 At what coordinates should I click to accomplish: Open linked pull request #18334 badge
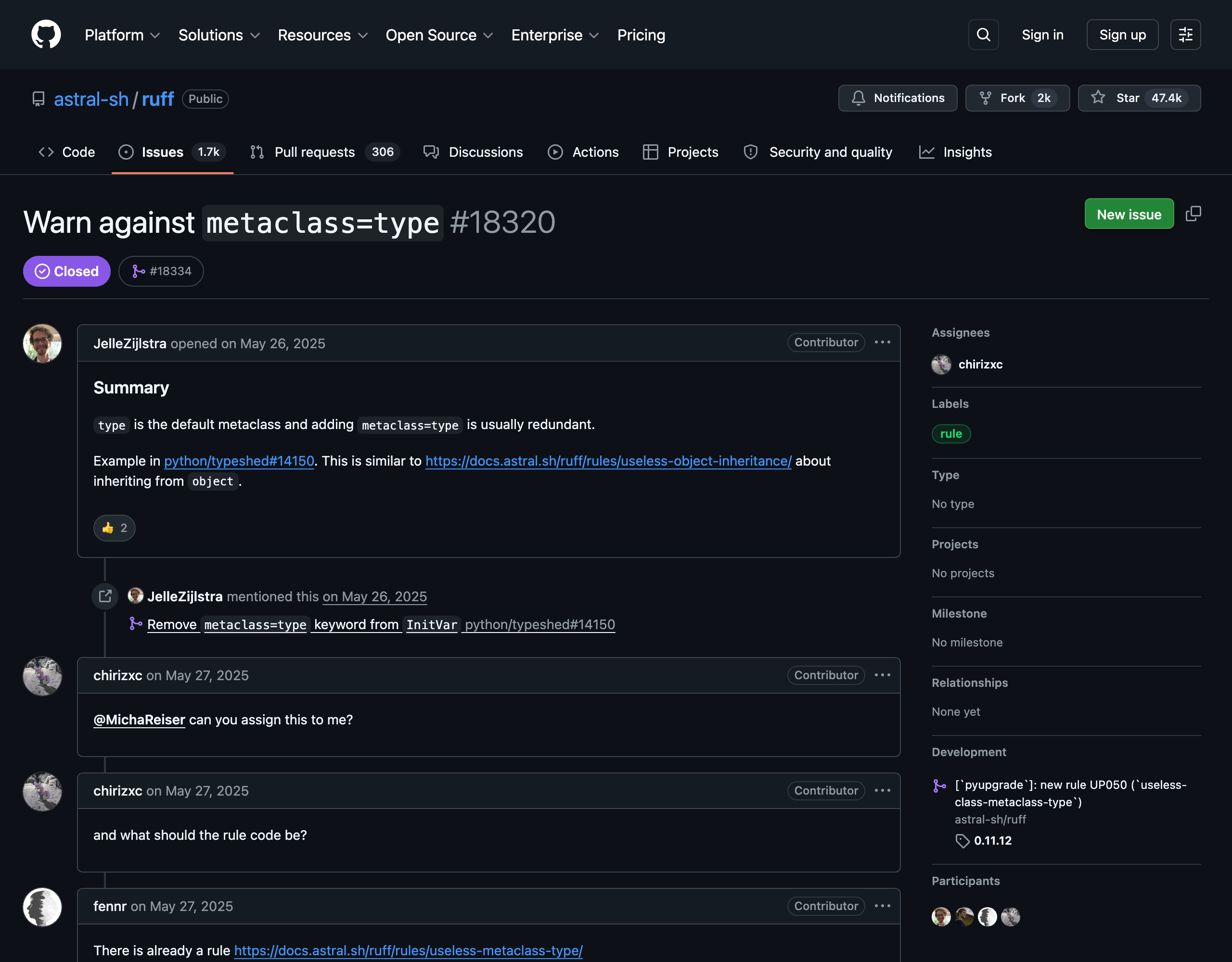(161, 271)
